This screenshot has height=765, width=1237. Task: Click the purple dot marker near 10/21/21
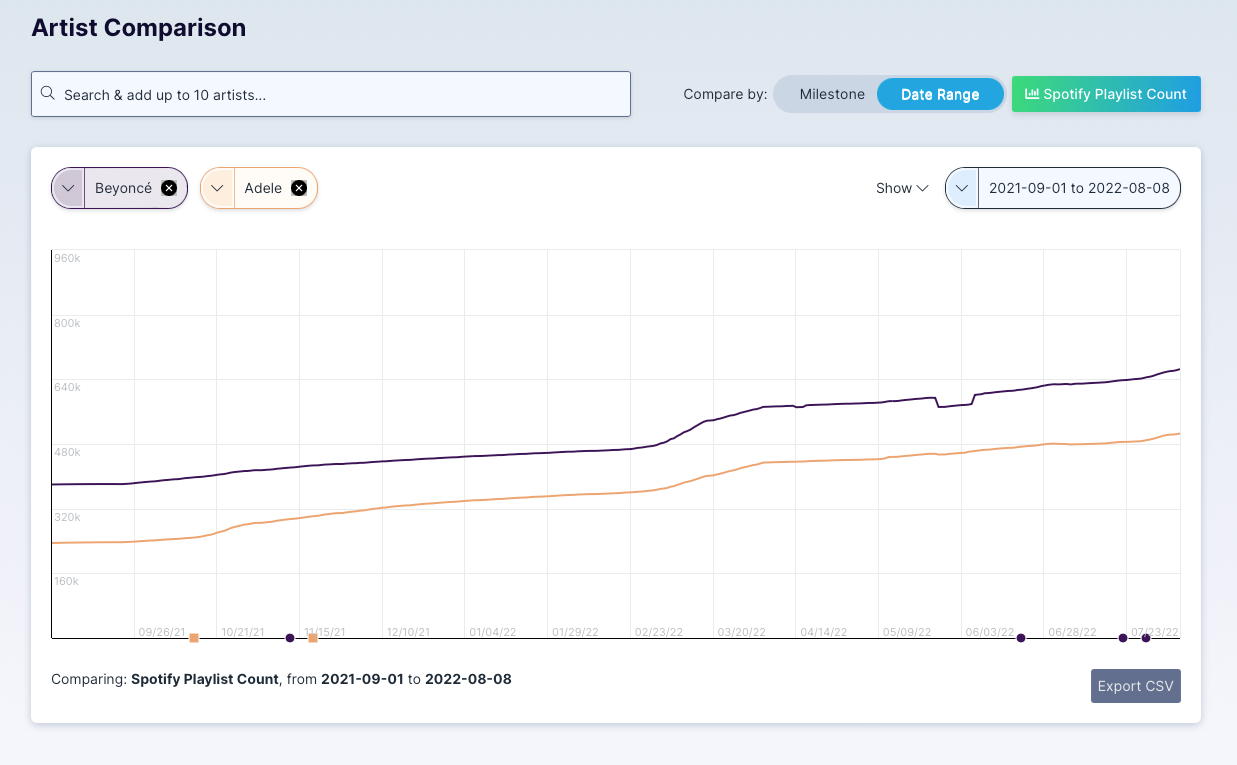290,638
